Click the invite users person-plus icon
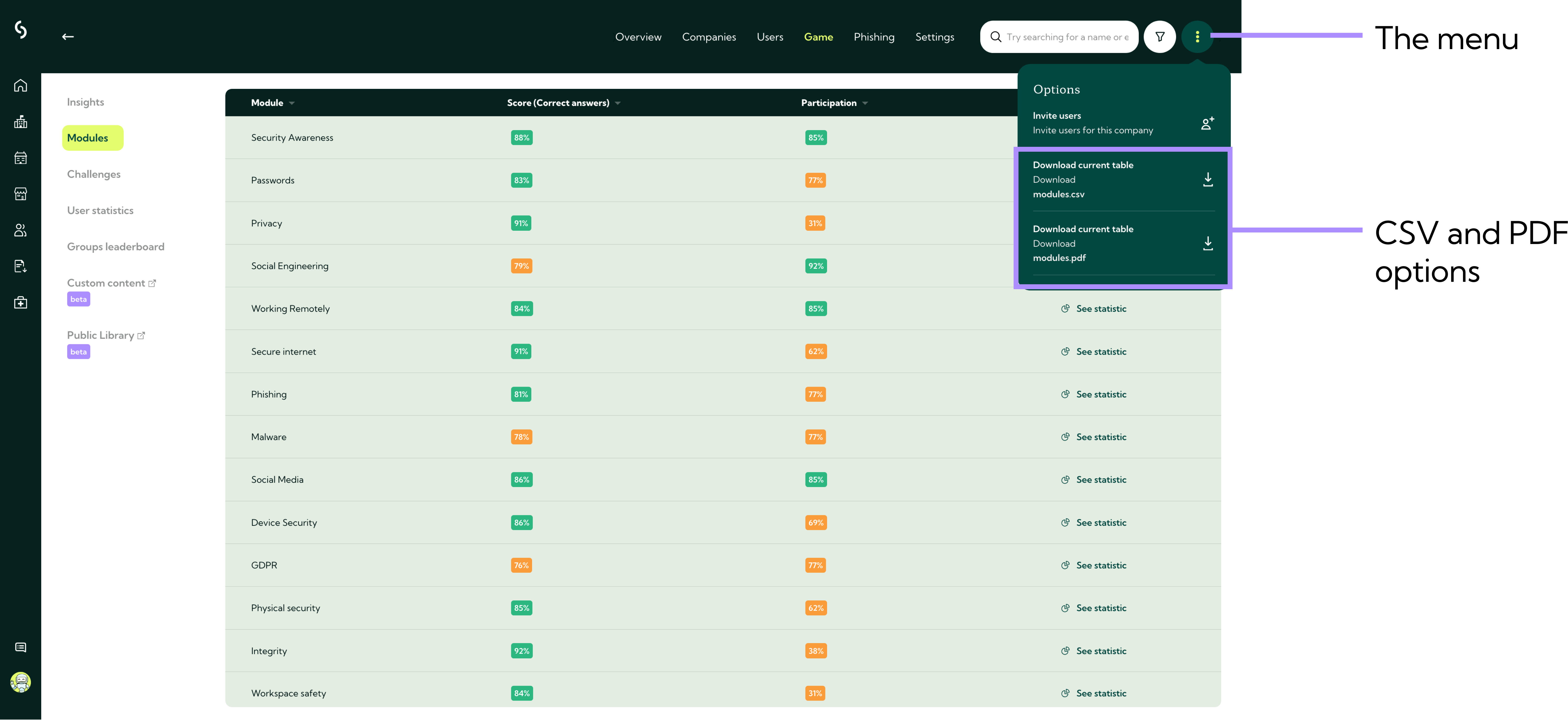Image resolution: width=1568 pixels, height=720 pixels. click(x=1207, y=123)
